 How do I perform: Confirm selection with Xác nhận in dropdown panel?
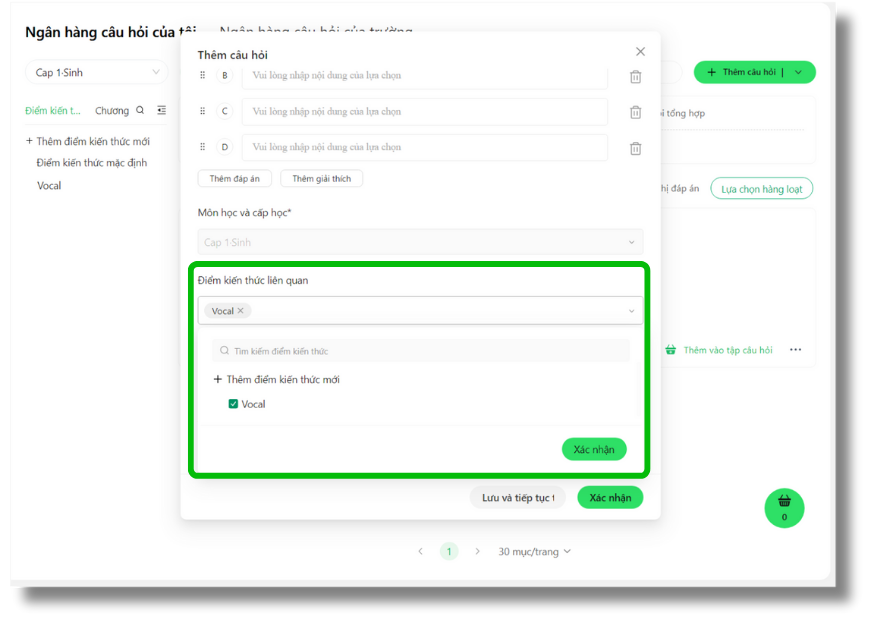point(594,450)
